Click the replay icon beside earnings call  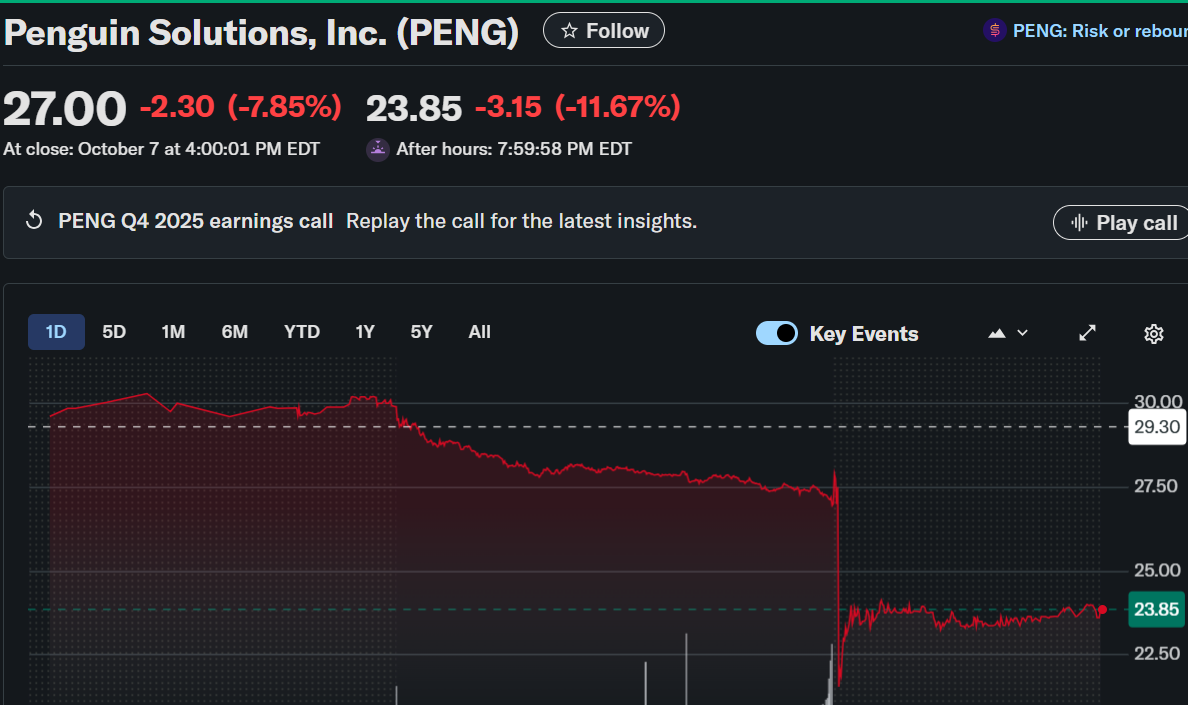click(x=34, y=221)
